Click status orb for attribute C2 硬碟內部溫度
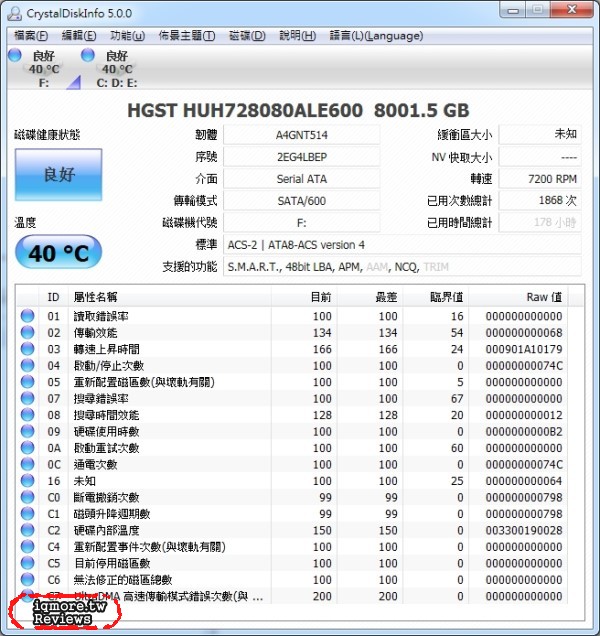The image size is (600, 636). [x=28, y=530]
